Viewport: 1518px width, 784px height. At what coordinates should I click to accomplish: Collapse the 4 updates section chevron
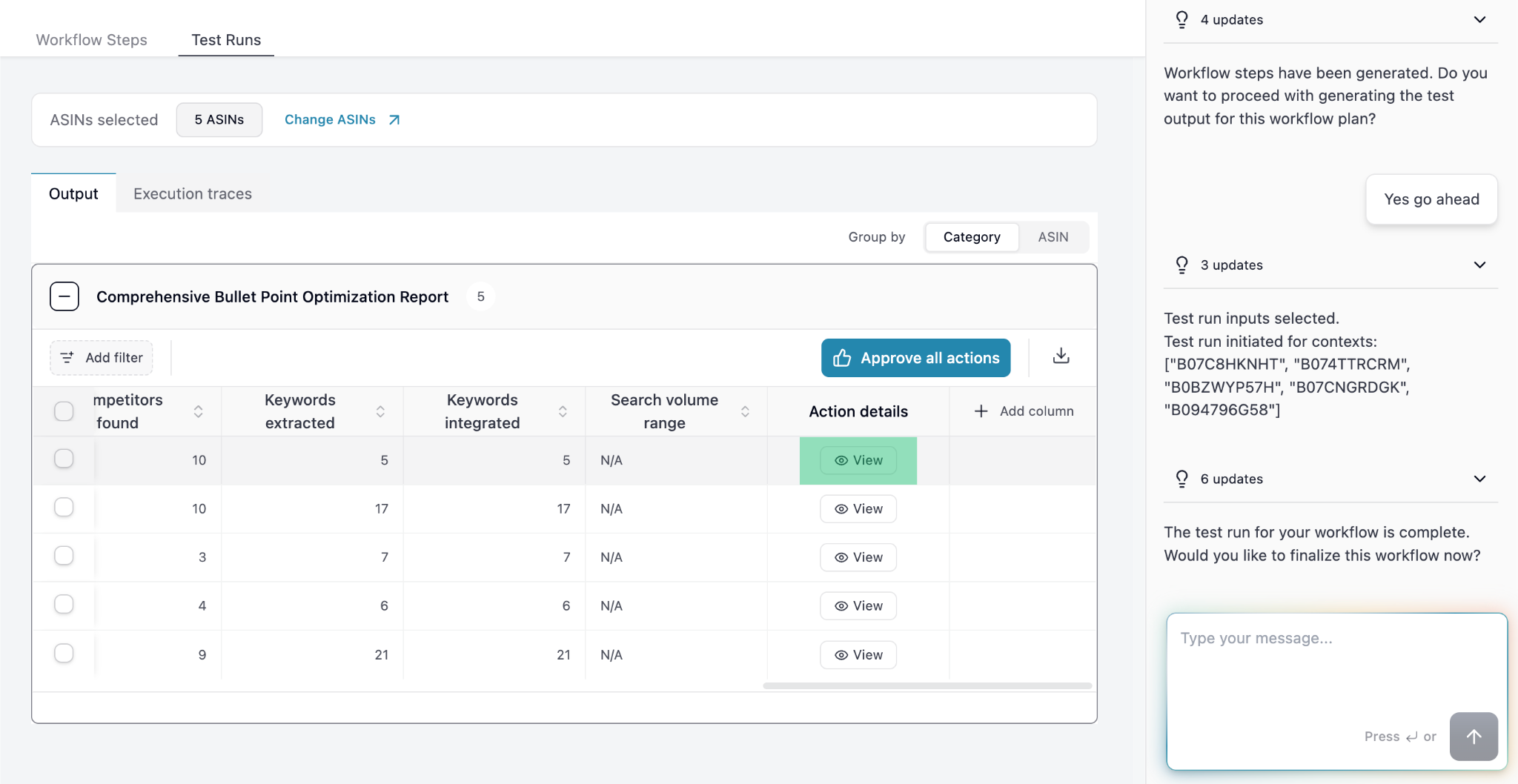click(1479, 19)
